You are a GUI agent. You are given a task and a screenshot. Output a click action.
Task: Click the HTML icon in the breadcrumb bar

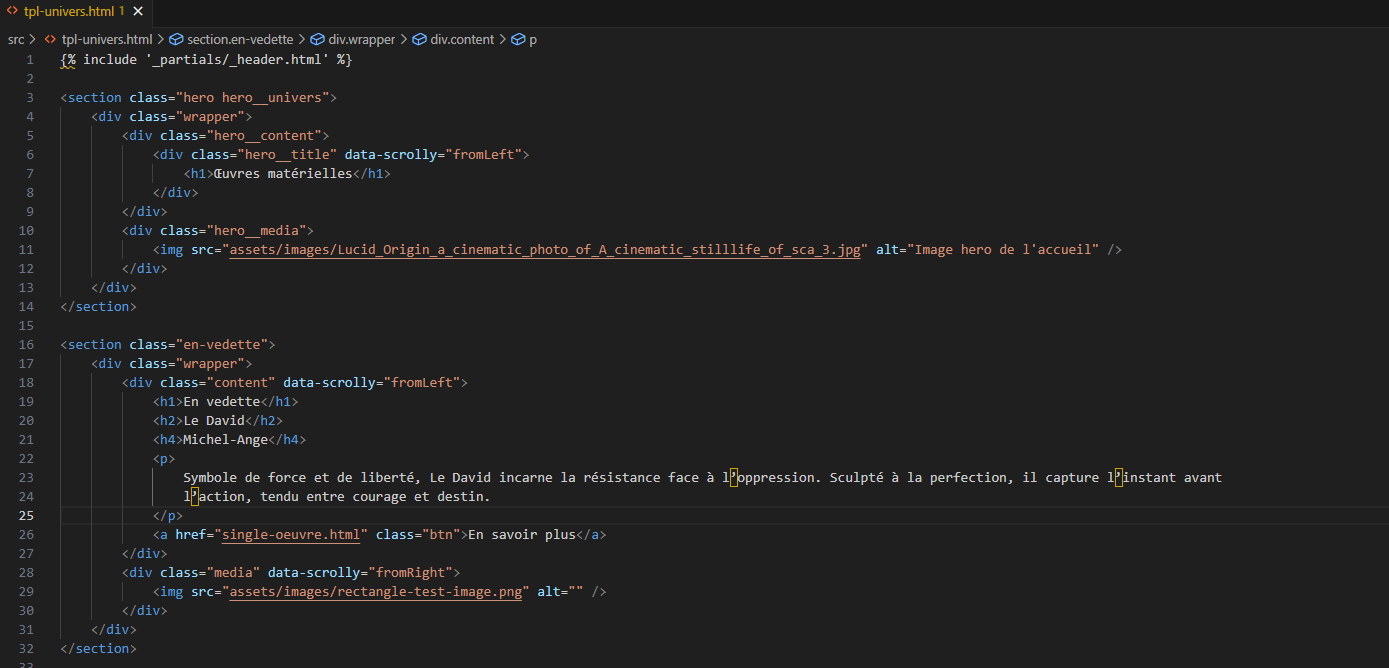(50, 39)
